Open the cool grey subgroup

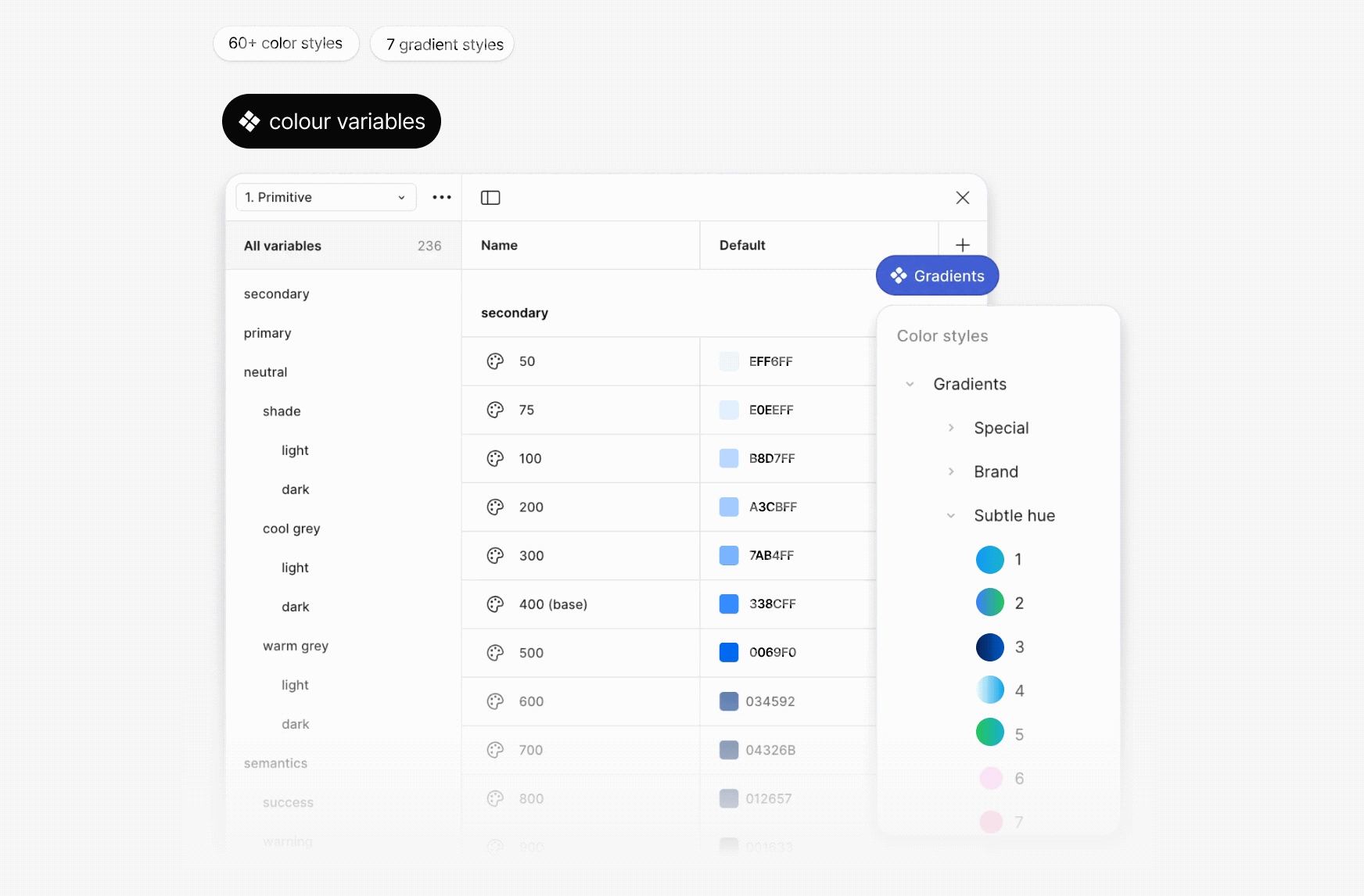pos(292,529)
